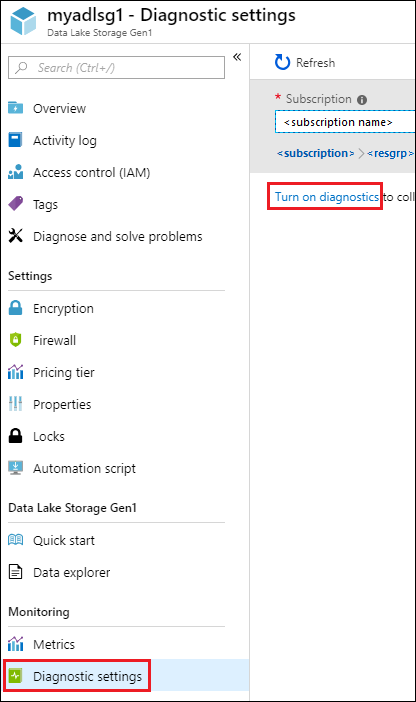This screenshot has width=416, height=702.
Task: Go to Data explorer menu item
Action: point(60,572)
